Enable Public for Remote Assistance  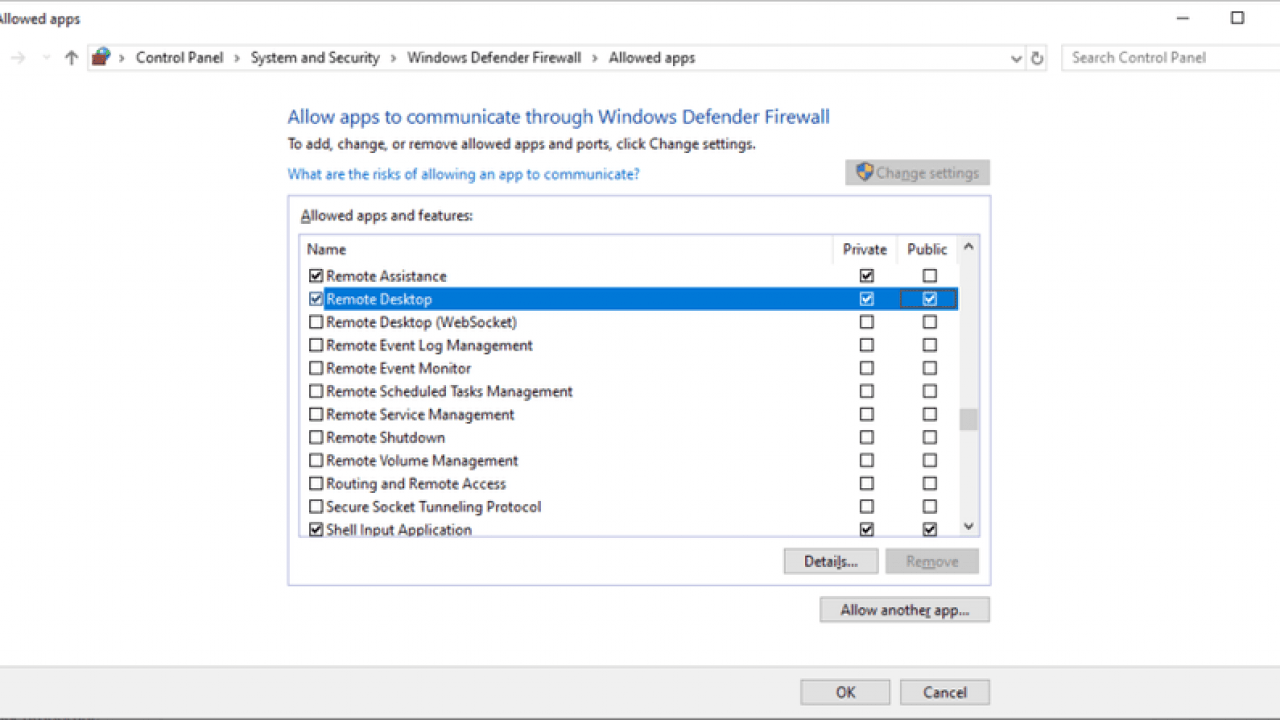click(930, 276)
